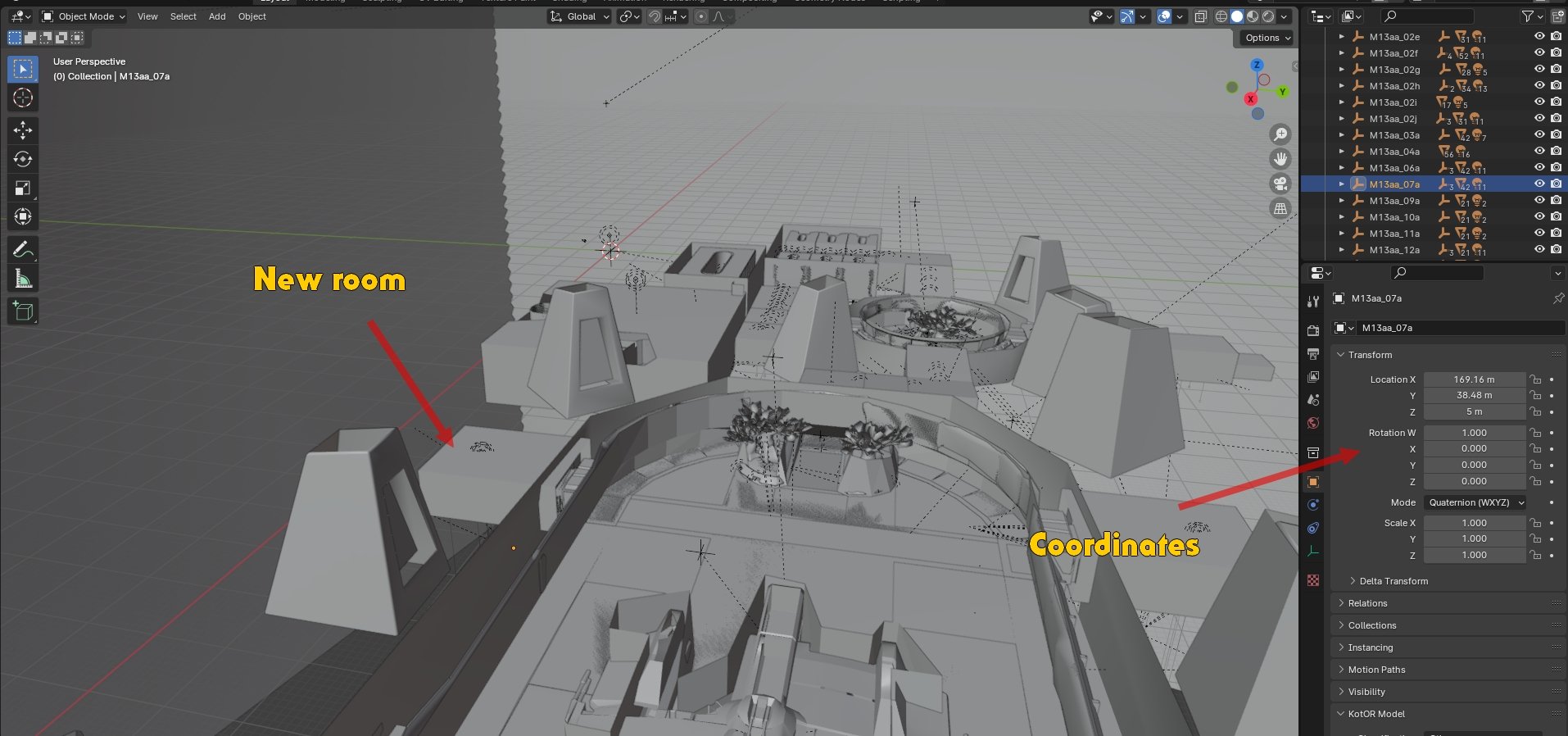Toggle snapping magnet
This screenshot has height=736, width=1568.
[x=655, y=16]
